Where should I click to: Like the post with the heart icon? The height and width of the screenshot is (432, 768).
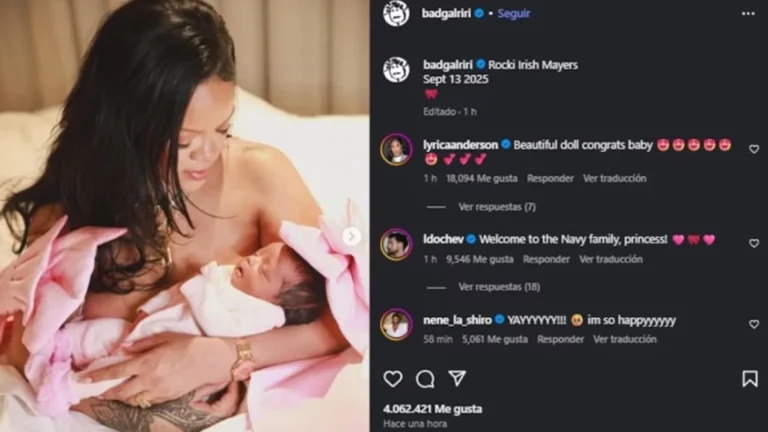tap(393, 379)
